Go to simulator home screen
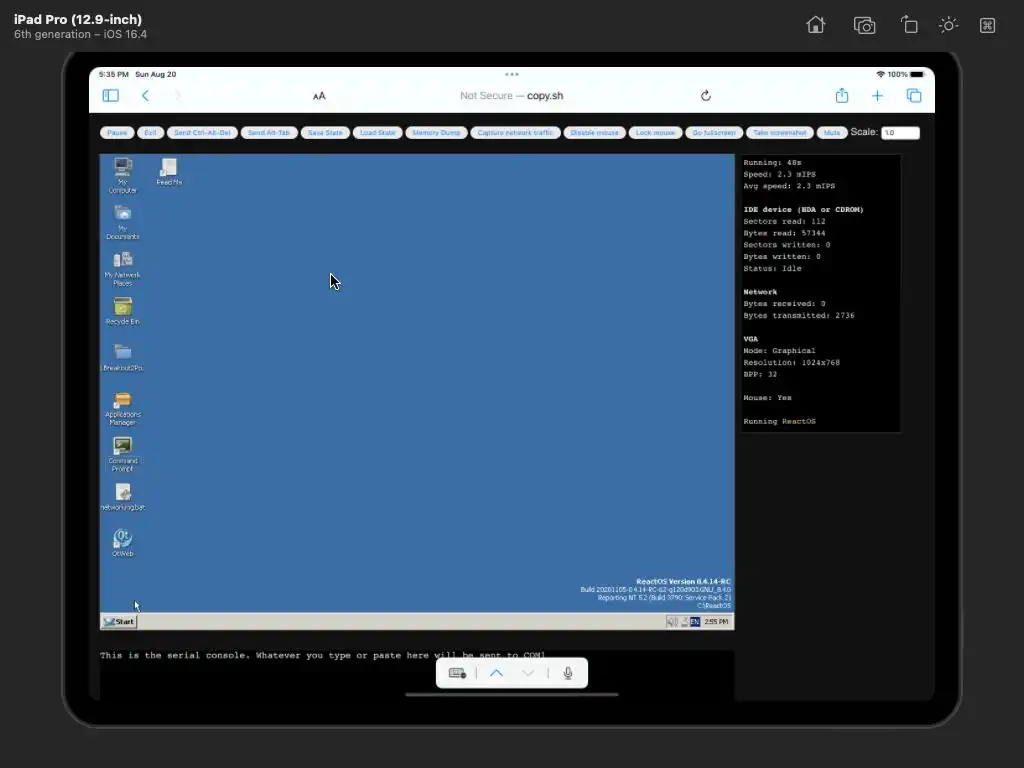Viewport: 1024px width, 768px height. pos(816,25)
